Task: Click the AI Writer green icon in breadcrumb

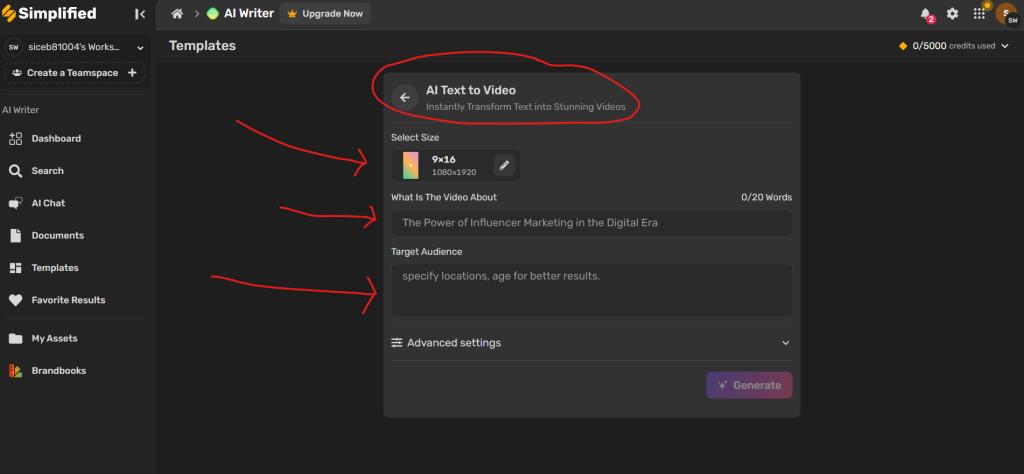Action: (212, 13)
